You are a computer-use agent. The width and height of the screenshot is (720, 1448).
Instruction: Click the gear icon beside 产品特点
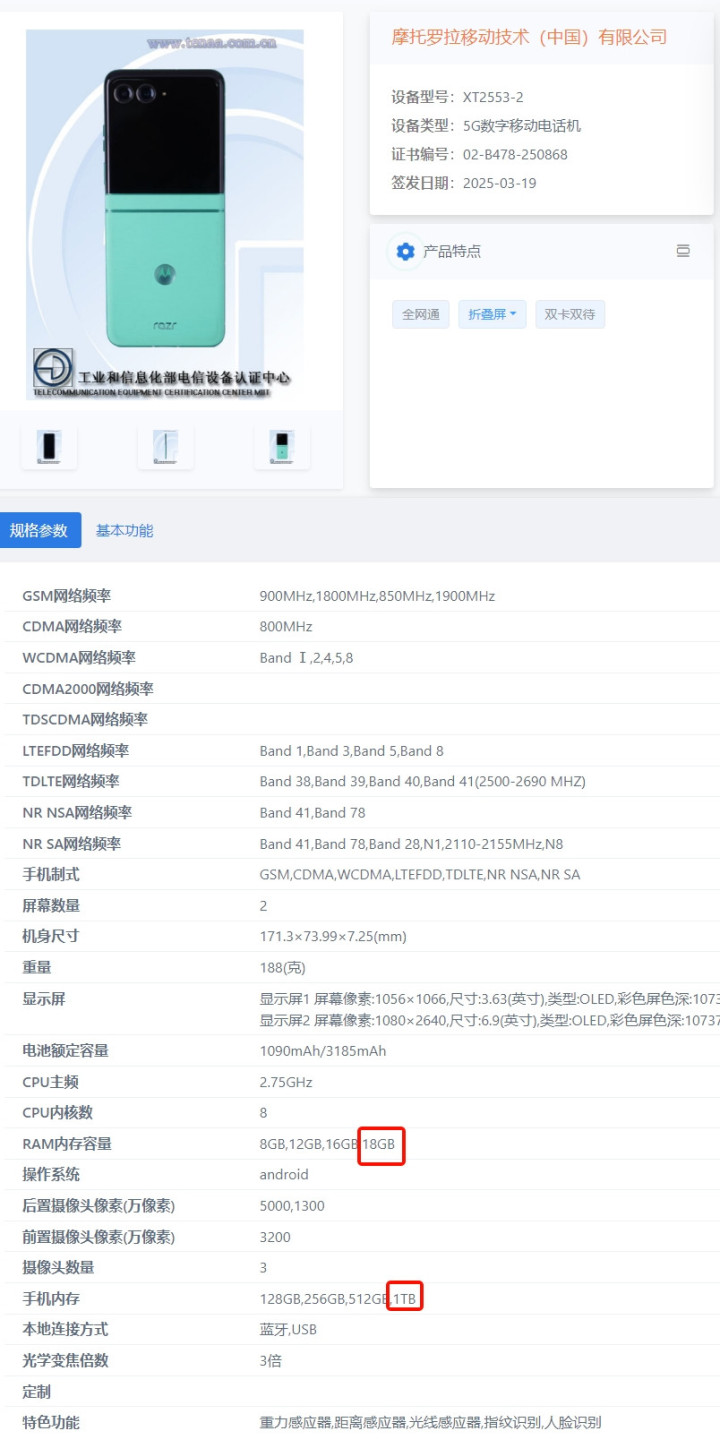coord(405,251)
